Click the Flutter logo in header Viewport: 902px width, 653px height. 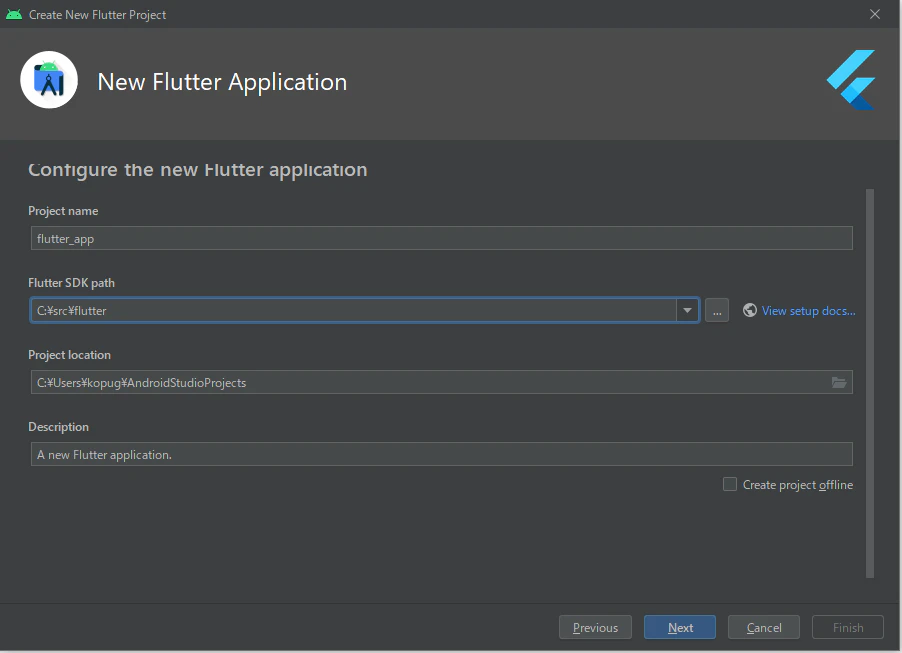click(x=851, y=80)
